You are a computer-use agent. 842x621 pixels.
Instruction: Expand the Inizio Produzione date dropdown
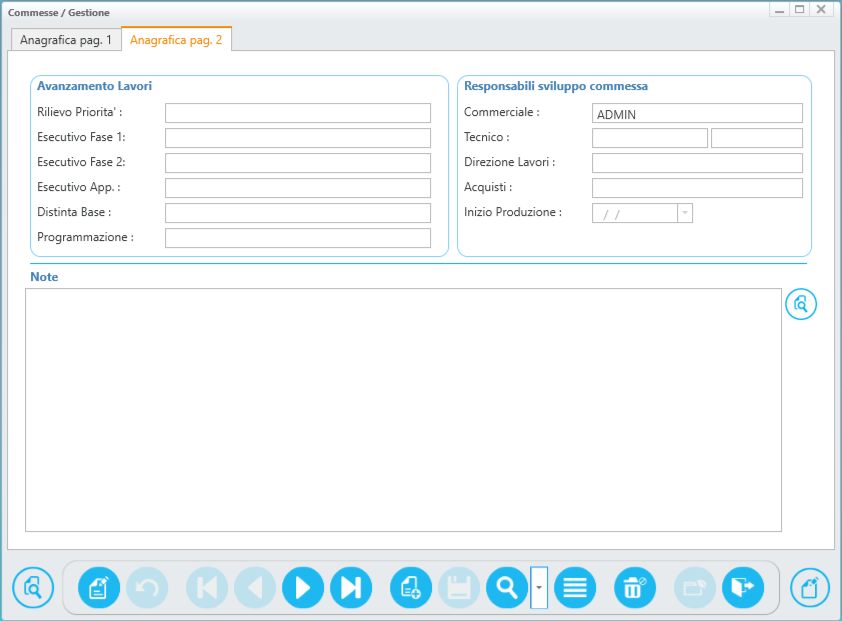[685, 213]
